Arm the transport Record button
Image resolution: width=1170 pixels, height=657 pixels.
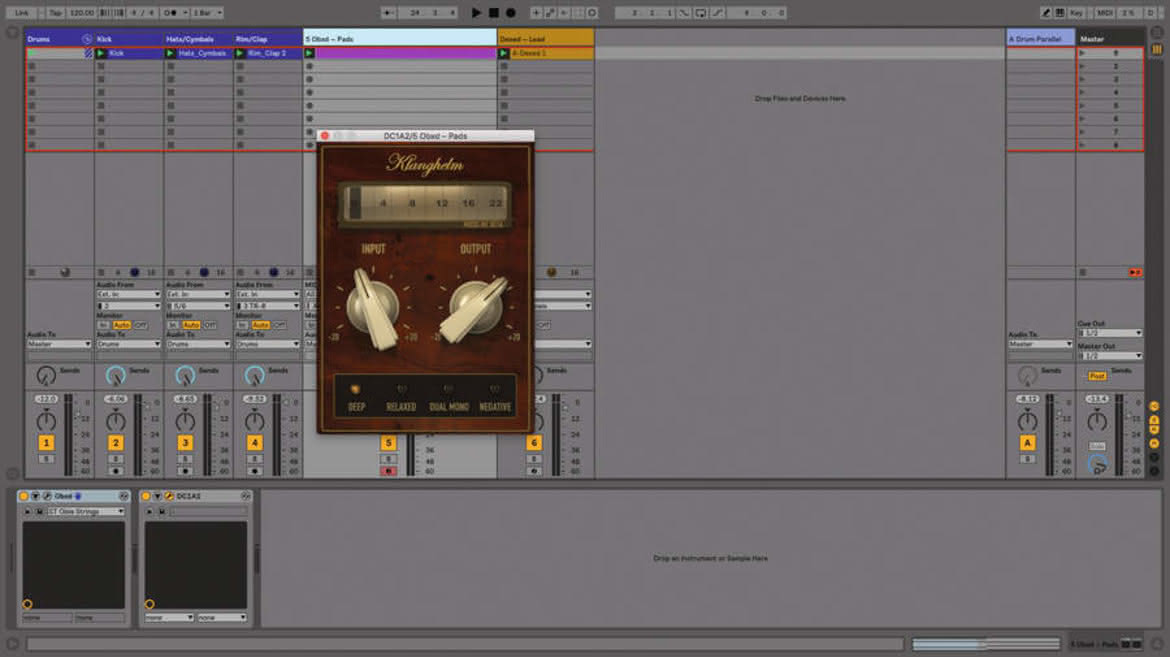tap(510, 13)
